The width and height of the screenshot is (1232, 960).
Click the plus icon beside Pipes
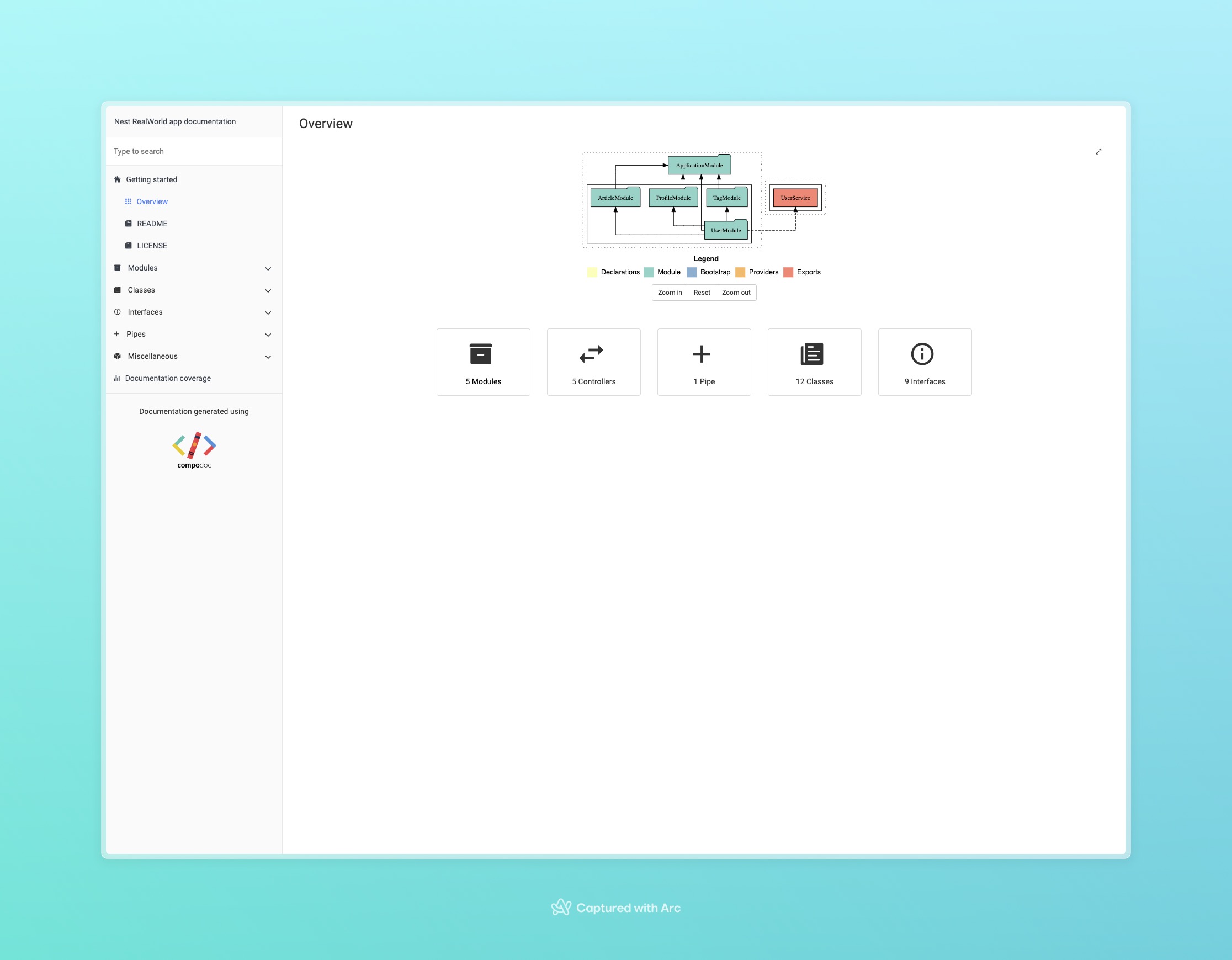(117, 334)
